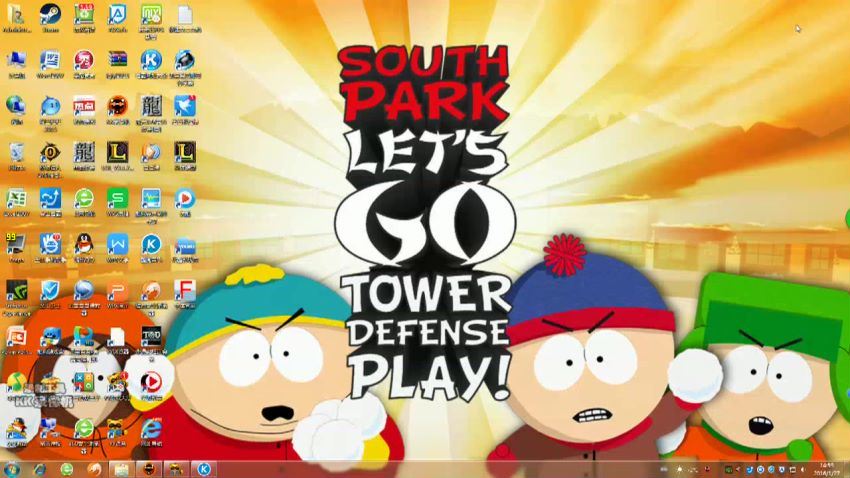The image size is (850, 478).
Task: Open the black TOD game shortcut
Action: pos(151,337)
